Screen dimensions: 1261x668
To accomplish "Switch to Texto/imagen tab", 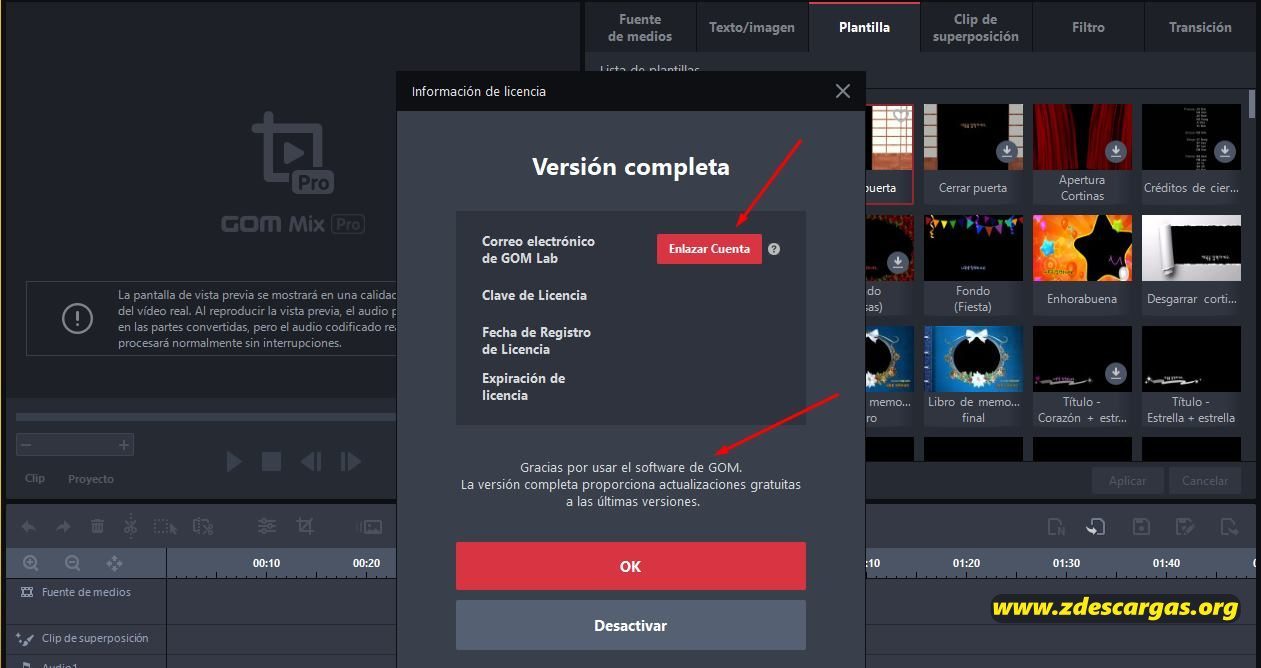I will tap(752, 27).
